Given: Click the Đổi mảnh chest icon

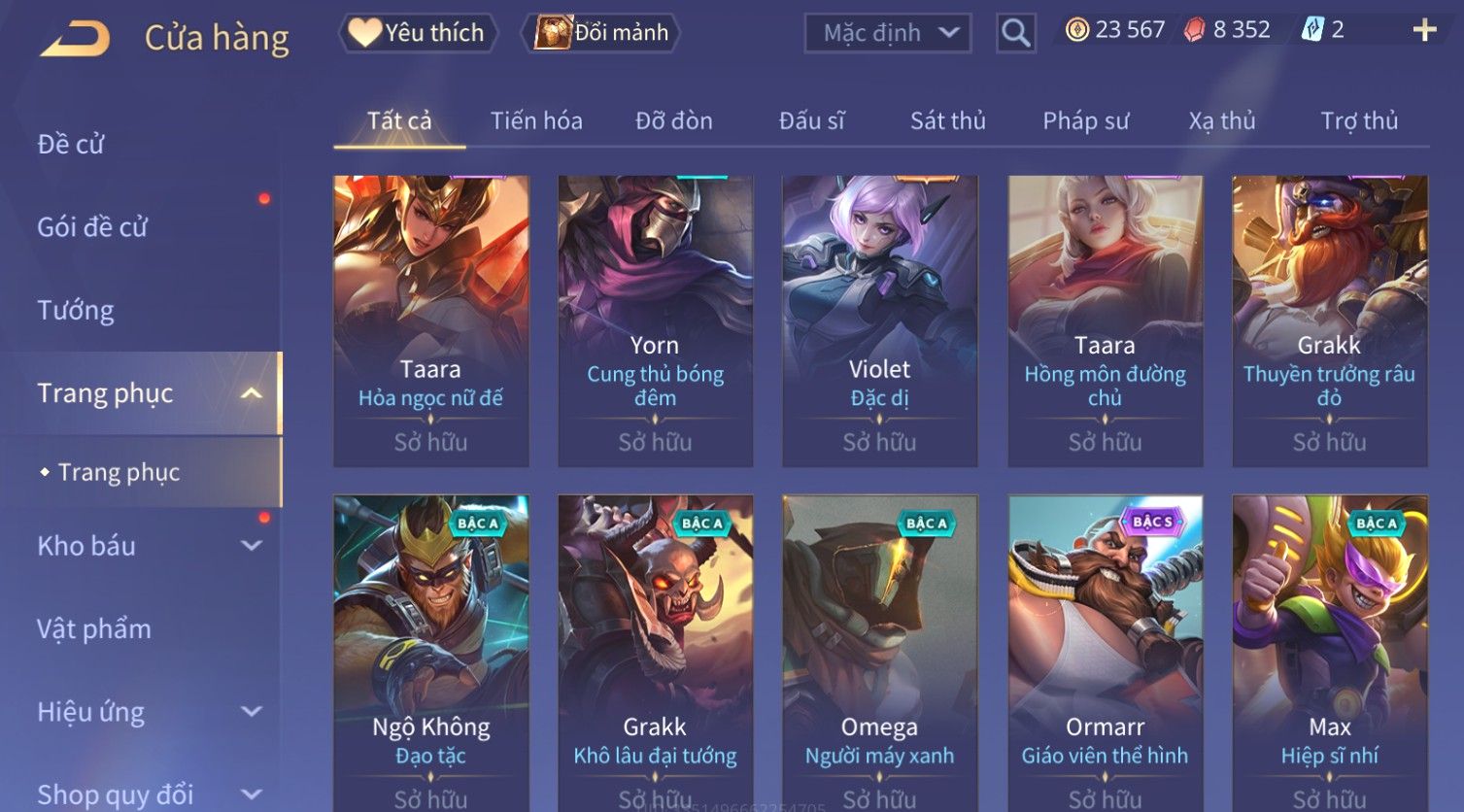Looking at the screenshot, I should click(x=553, y=33).
